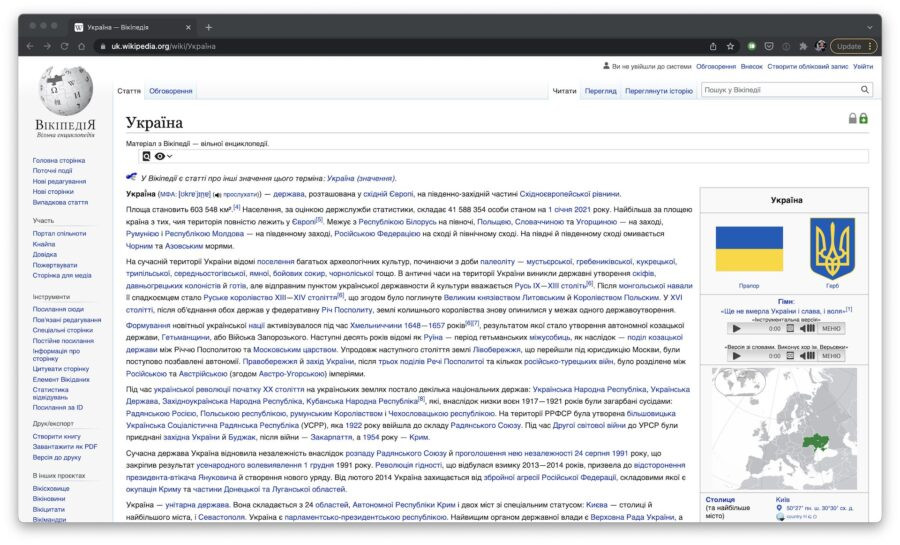This screenshot has height=545, width=900.
Task: Click the volume icon of the instrumental player
Action: (x=807, y=329)
